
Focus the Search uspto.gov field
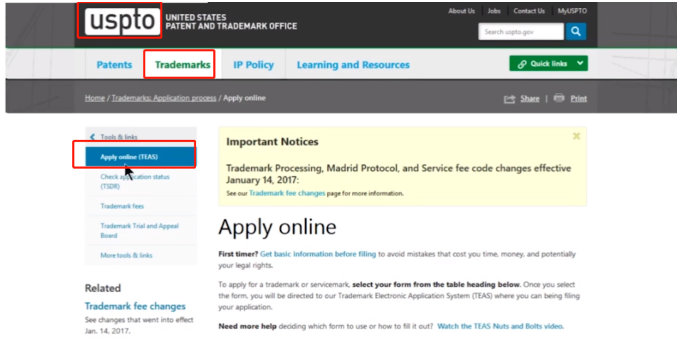point(521,32)
